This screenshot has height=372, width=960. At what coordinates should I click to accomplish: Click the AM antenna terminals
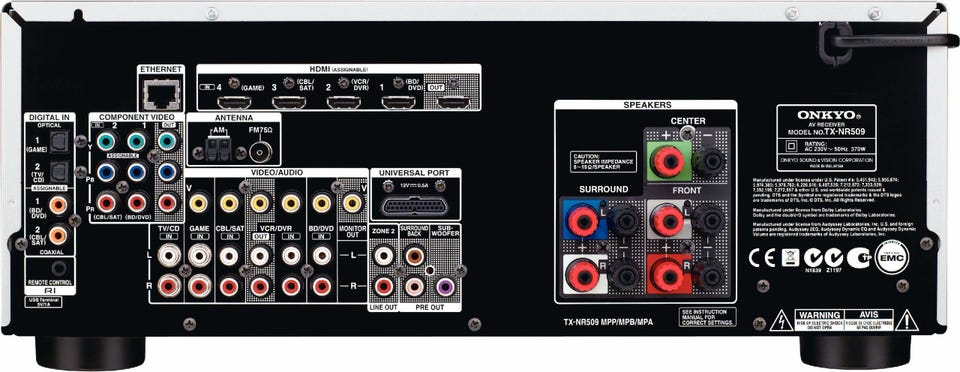tap(220, 149)
